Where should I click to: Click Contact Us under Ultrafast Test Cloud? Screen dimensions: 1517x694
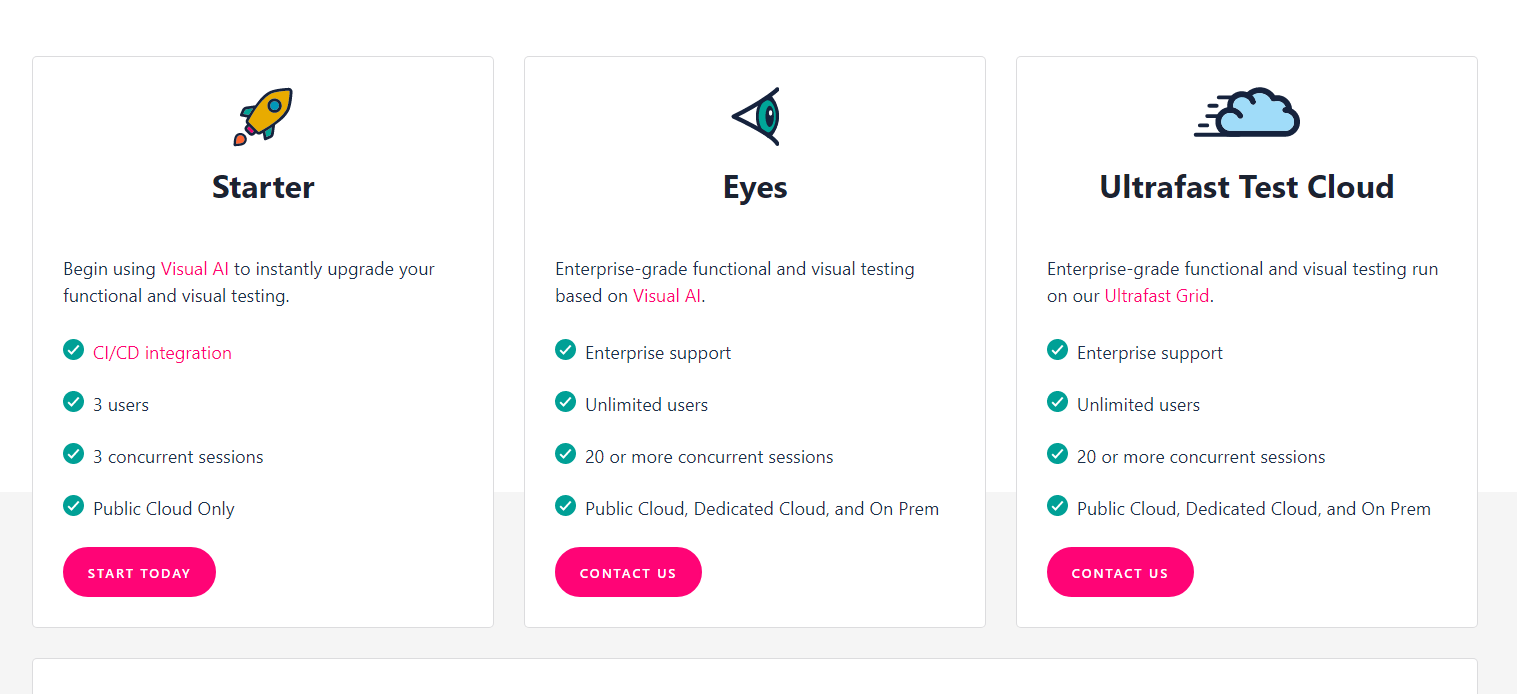(1120, 572)
